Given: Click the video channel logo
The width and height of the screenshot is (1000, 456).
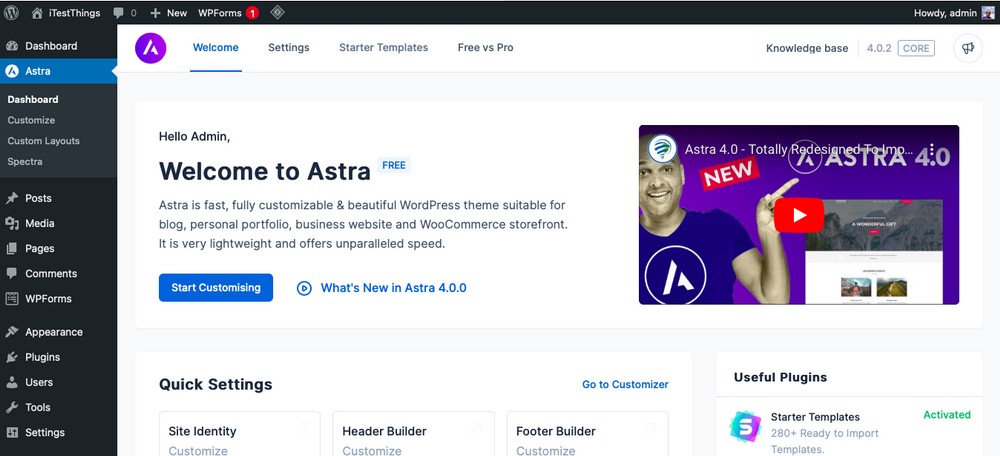Looking at the screenshot, I should pyautogui.click(x=663, y=149).
